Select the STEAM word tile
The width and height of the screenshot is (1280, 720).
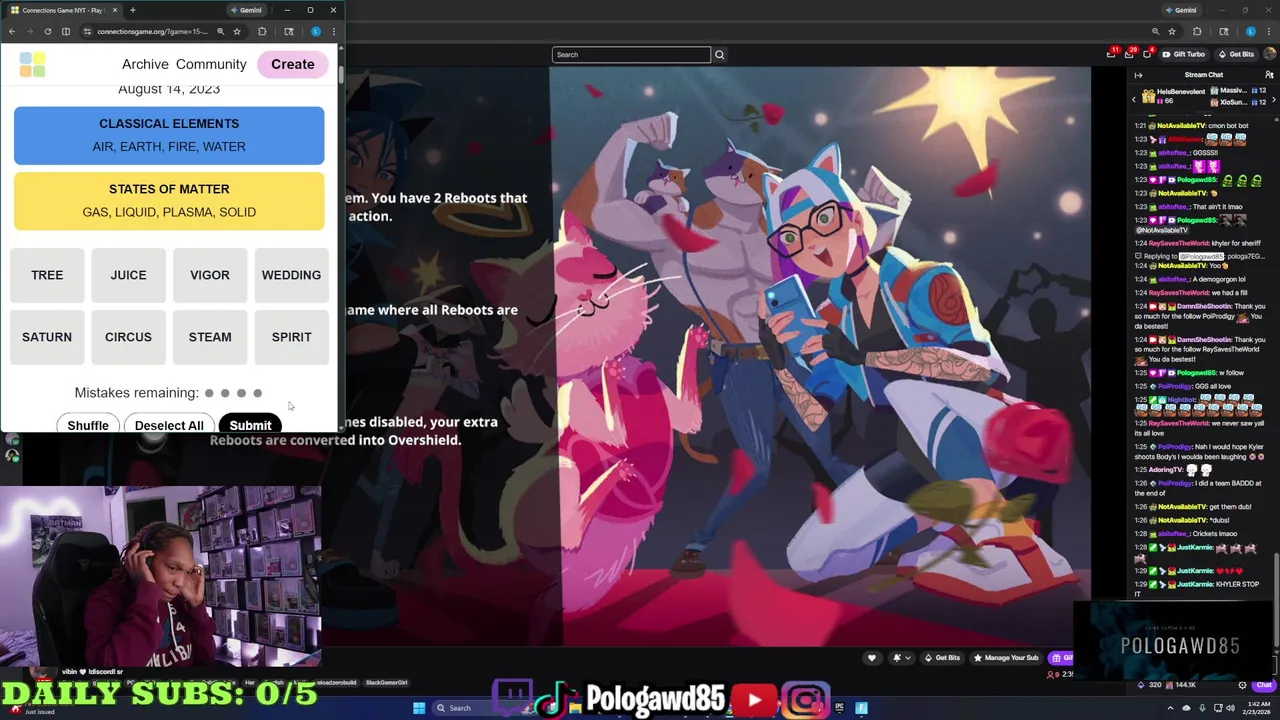pos(210,337)
